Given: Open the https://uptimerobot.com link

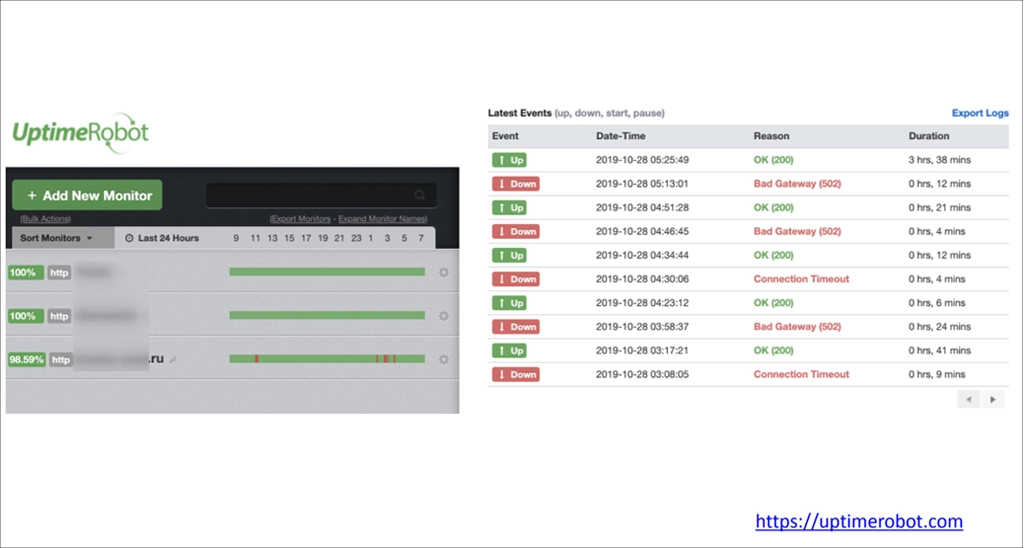Looking at the screenshot, I should (x=859, y=521).
